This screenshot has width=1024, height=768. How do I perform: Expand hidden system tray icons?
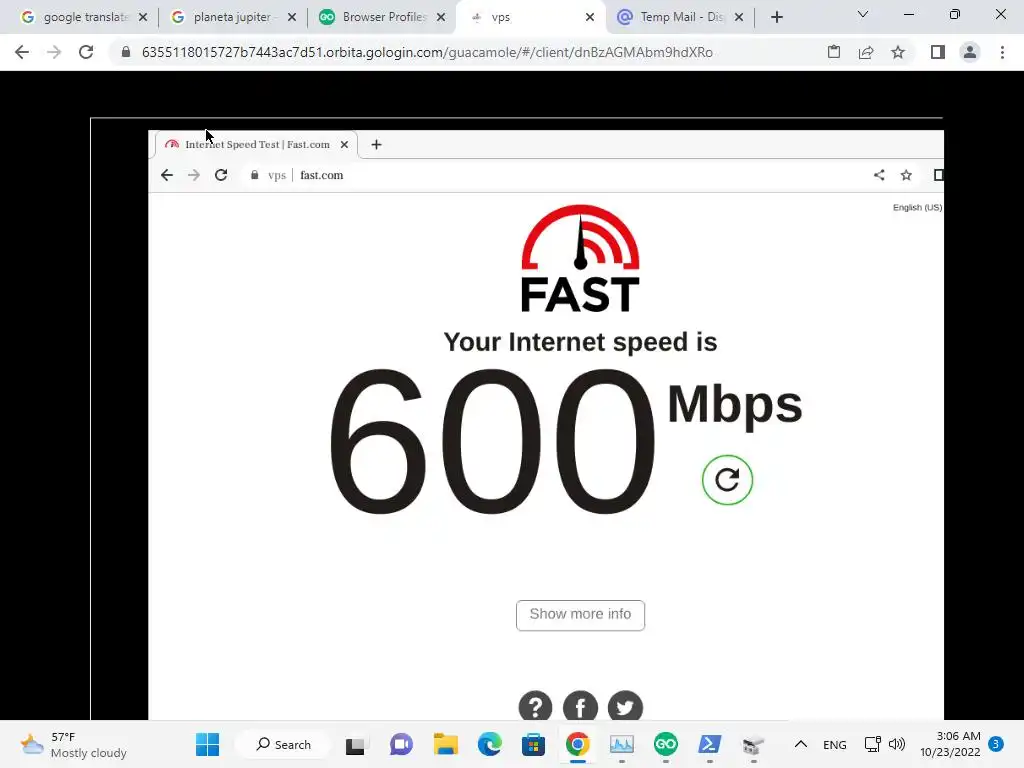pos(801,744)
